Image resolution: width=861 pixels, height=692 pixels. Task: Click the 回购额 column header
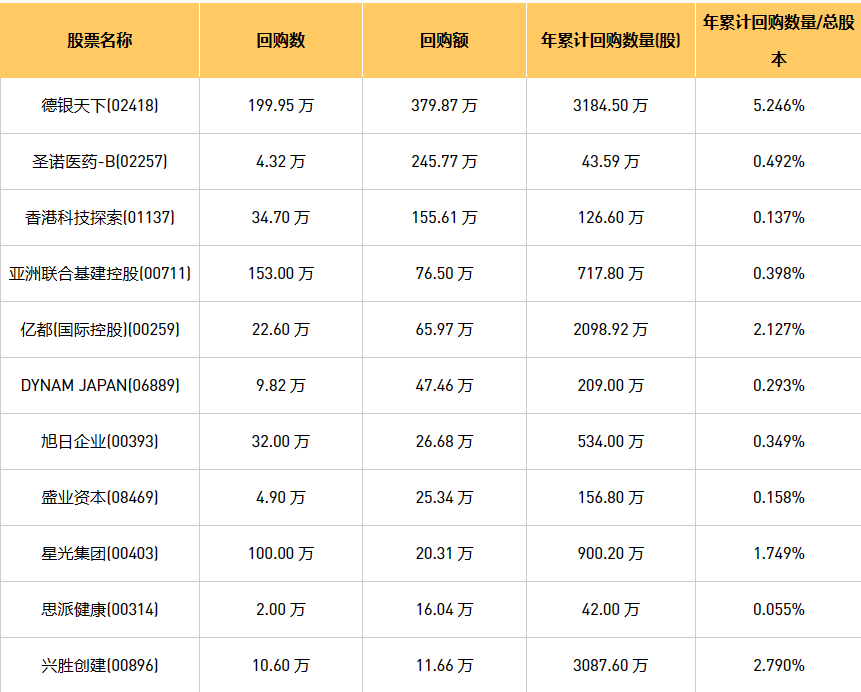(x=444, y=40)
